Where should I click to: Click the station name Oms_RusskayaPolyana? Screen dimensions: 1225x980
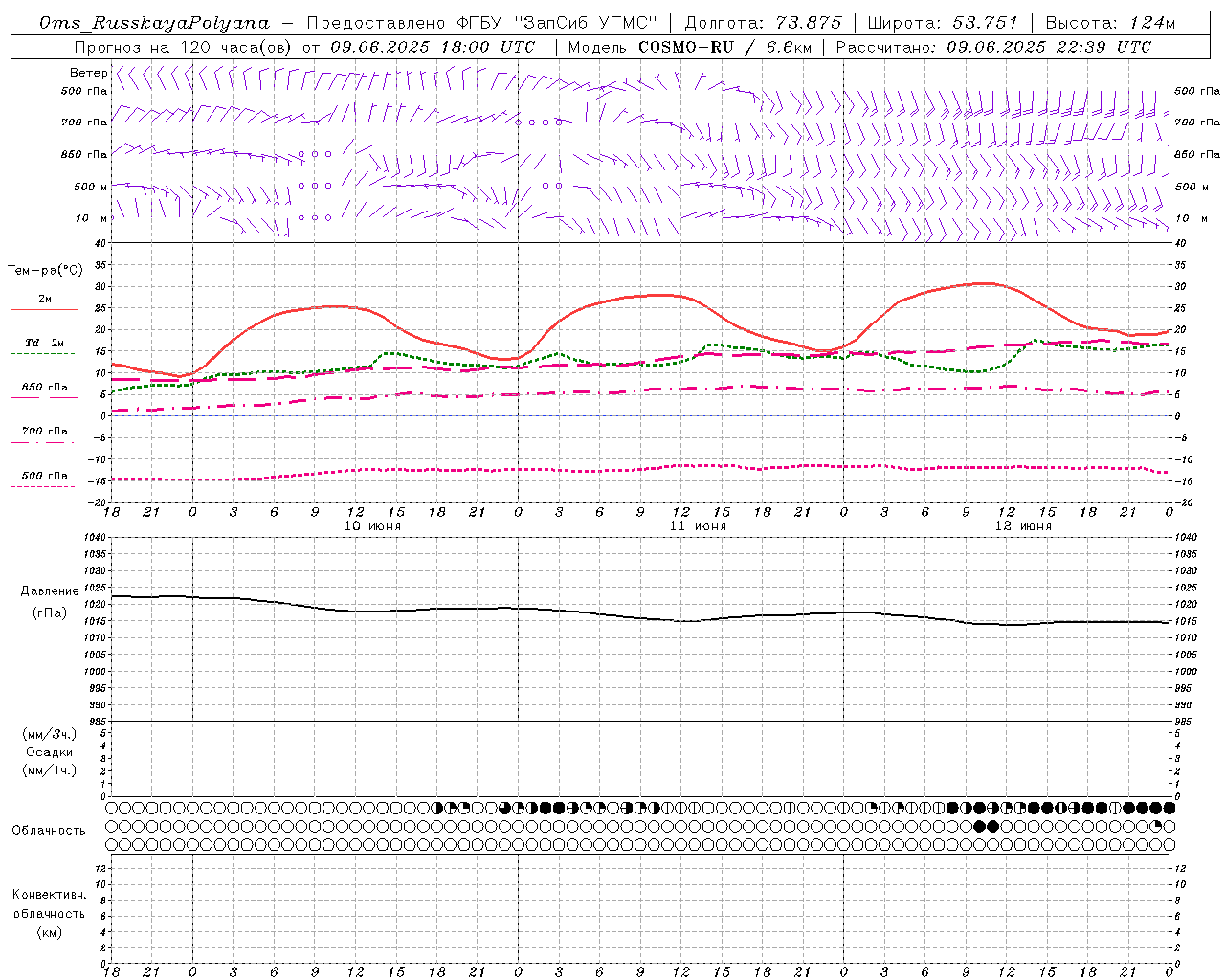[x=154, y=23]
